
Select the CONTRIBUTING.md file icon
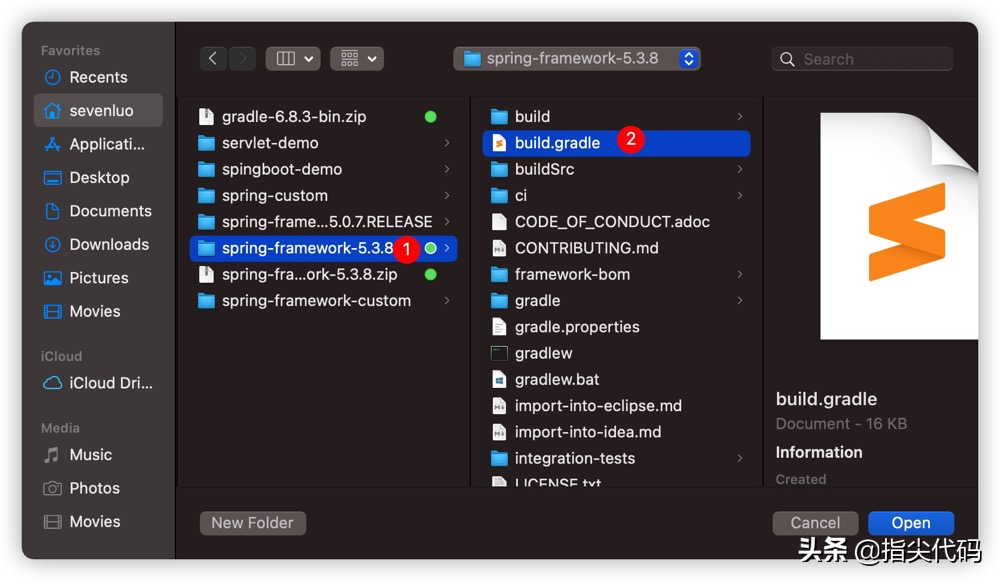[x=499, y=248]
